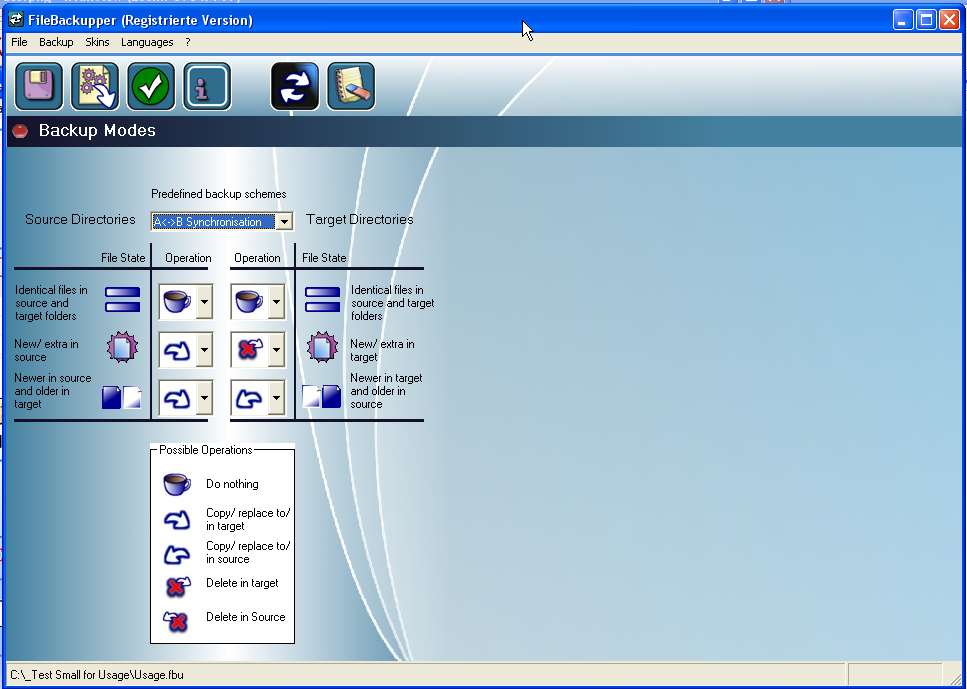Click the Delete in Source legend icon
The image size is (967, 689).
coord(176,620)
